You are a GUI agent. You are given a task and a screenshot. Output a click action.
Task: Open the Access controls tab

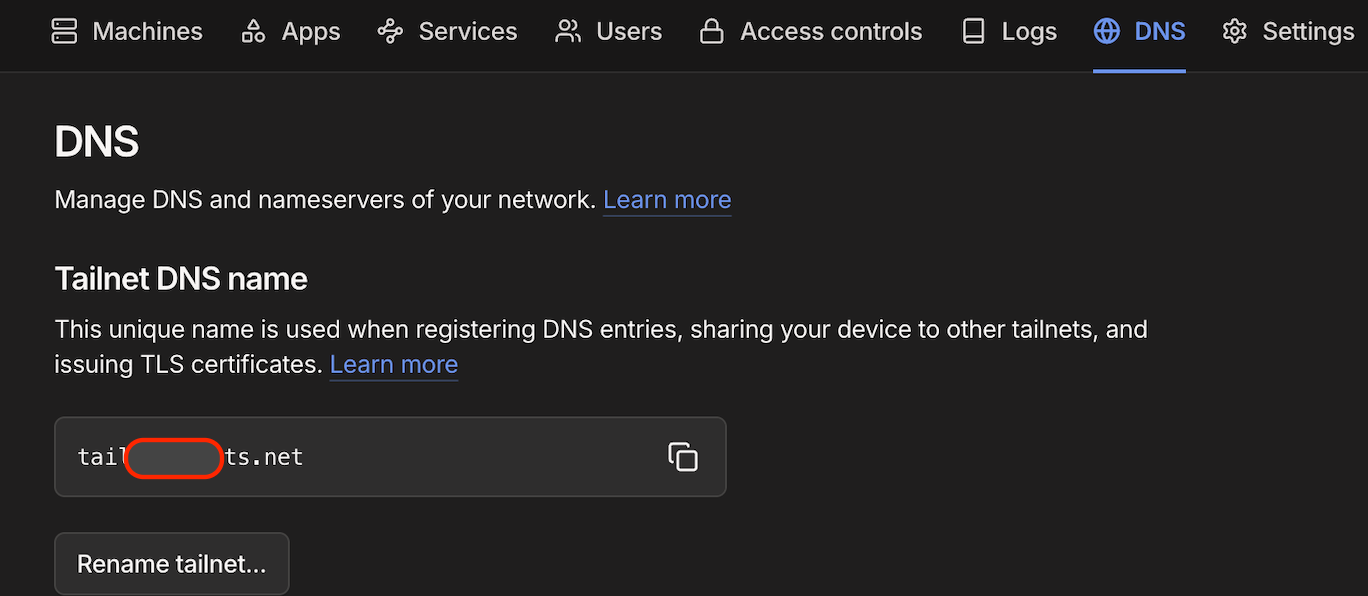(x=831, y=32)
